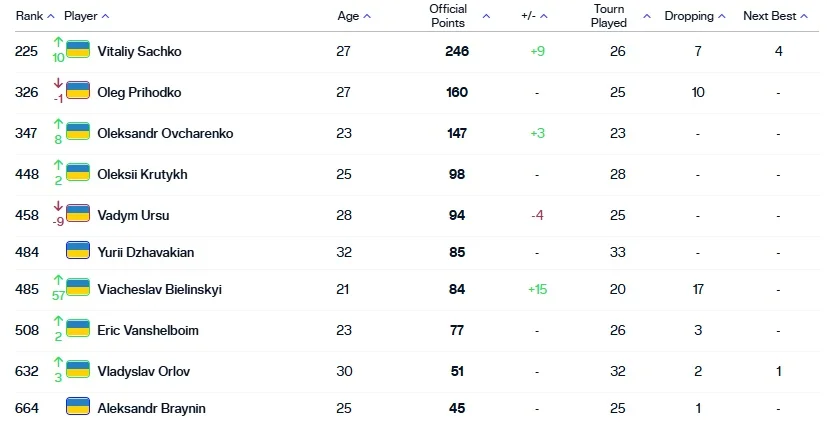Viewport: 827px width, 424px height.
Task: Click red down arrow beside Vadym Ursu
Action: coord(58,208)
